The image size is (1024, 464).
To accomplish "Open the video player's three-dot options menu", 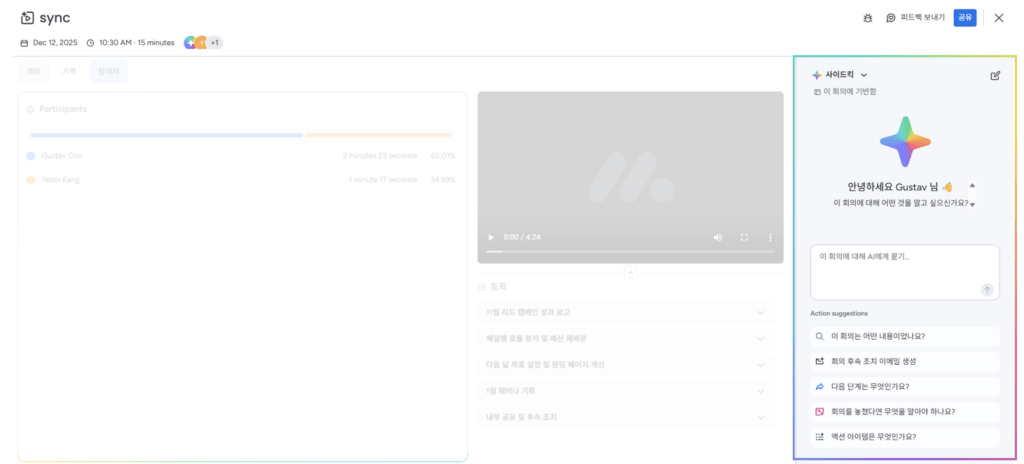I will (769, 237).
